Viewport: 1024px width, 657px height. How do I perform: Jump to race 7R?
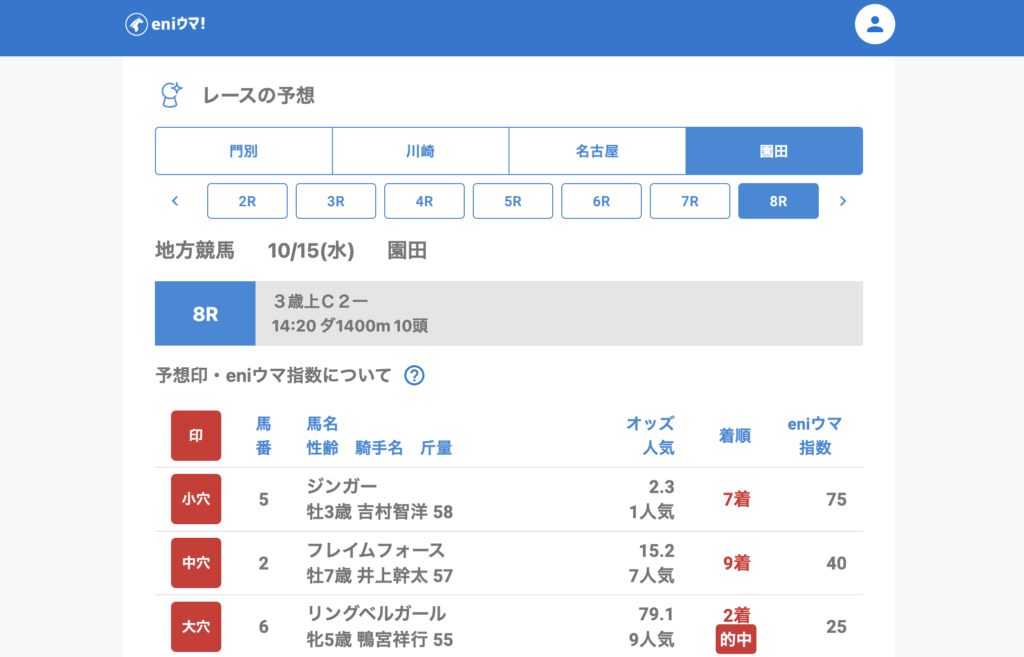(x=690, y=201)
